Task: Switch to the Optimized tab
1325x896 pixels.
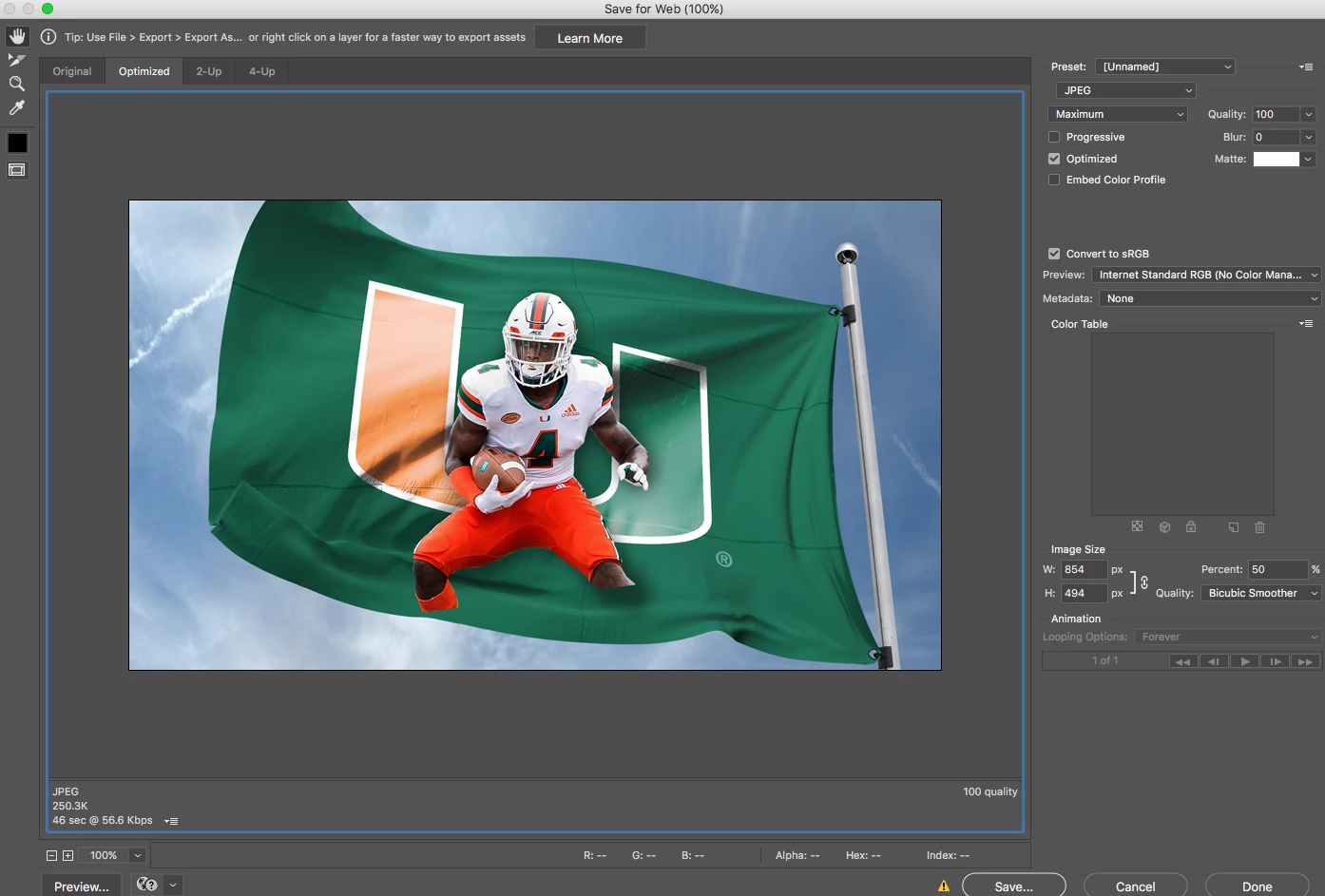Action: [x=144, y=71]
